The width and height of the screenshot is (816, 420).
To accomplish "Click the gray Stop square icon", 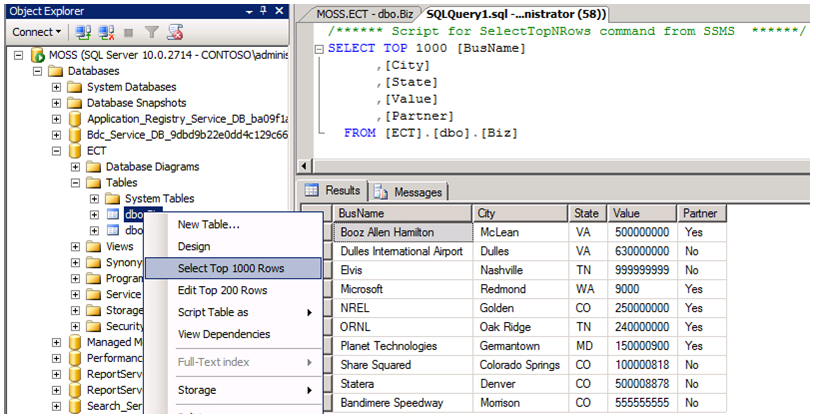I will point(127,32).
